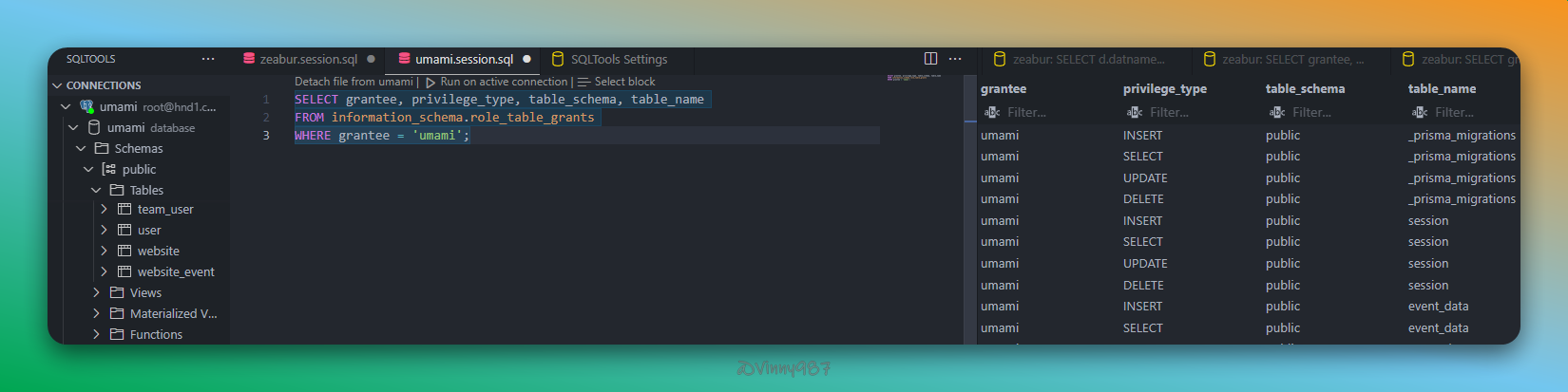Open SQLTools panel more actions ellipsis

(208, 59)
